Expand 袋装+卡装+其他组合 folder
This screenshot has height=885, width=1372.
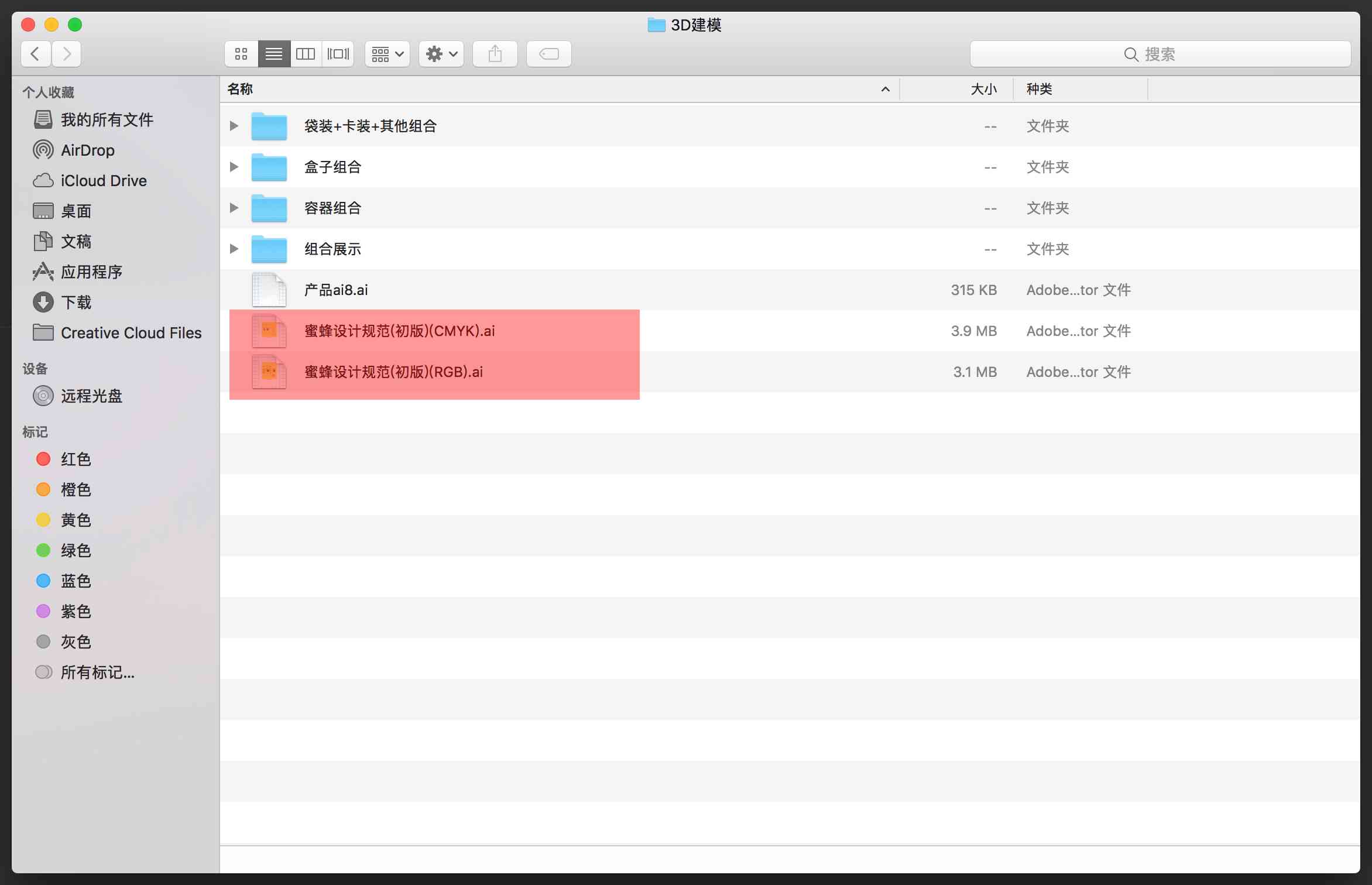click(x=235, y=125)
